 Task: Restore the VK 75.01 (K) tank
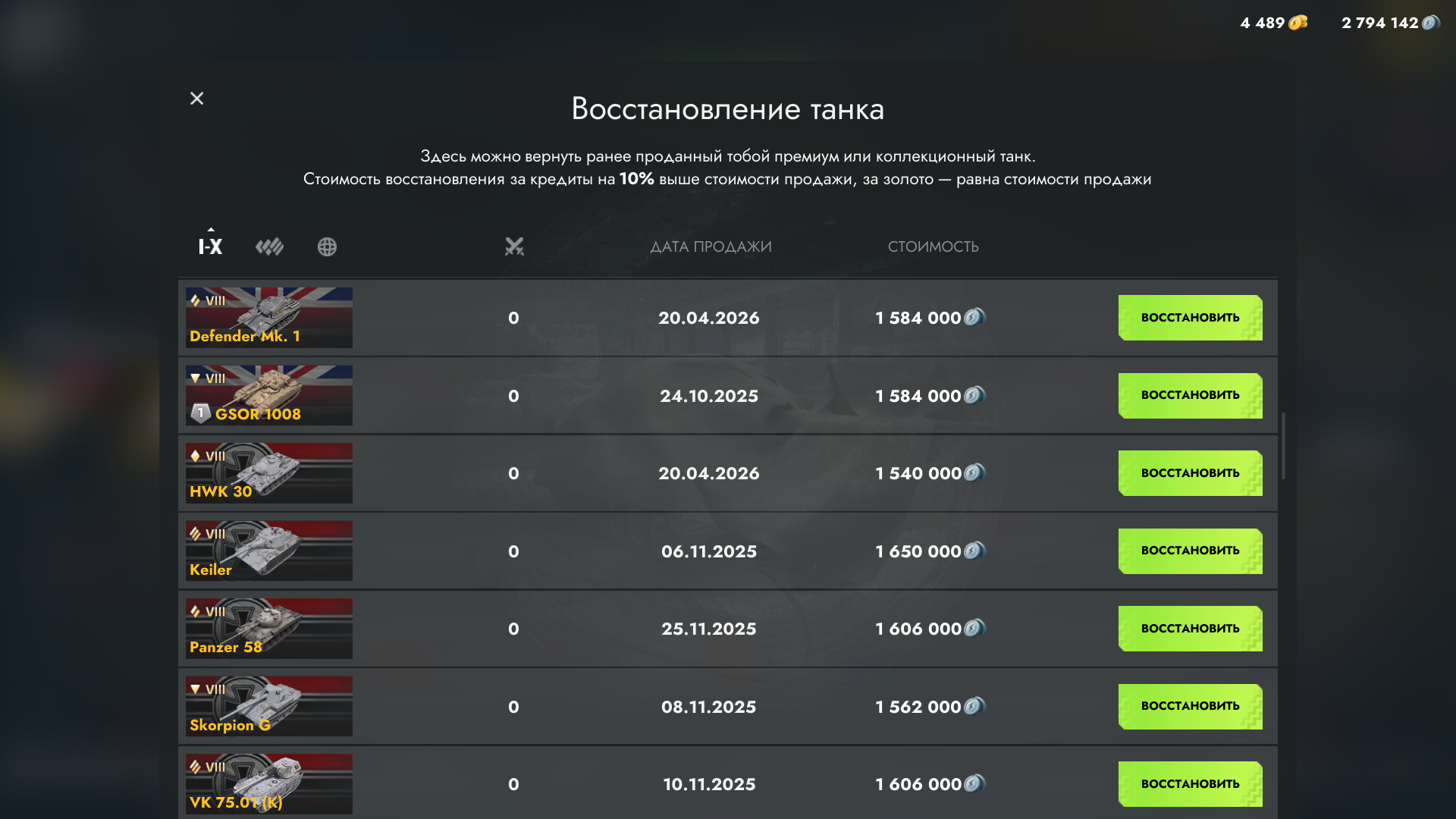(x=1190, y=784)
